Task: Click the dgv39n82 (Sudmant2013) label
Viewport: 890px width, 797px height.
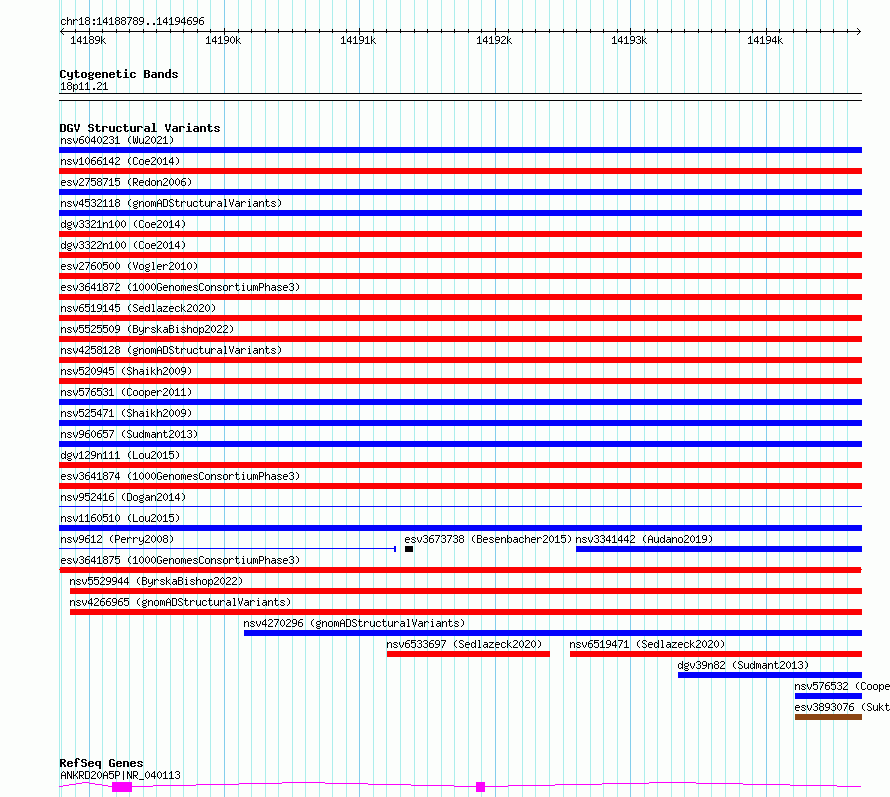Action: click(x=743, y=665)
